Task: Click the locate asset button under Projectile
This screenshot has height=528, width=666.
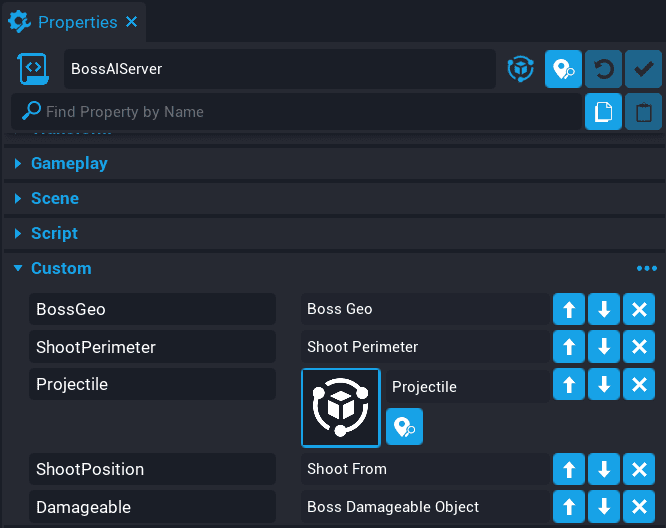Action: [404, 427]
